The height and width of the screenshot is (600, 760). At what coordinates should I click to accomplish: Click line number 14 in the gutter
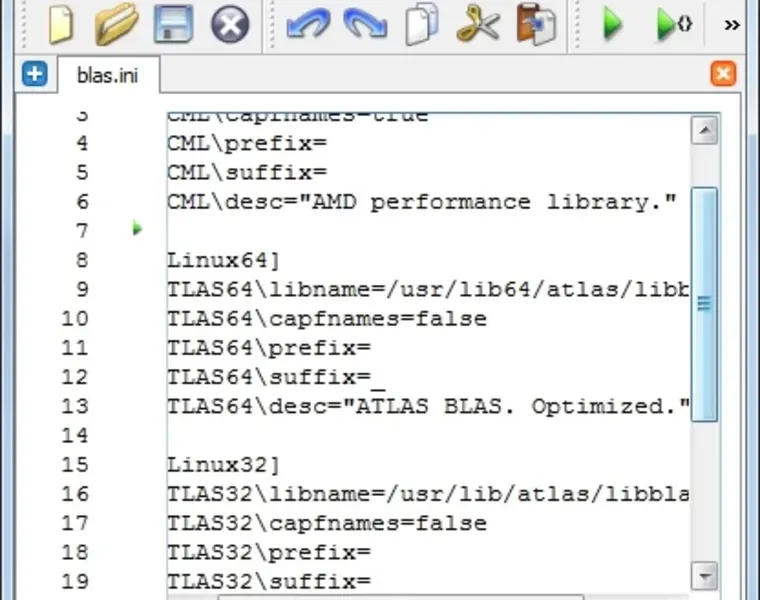click(x=75, y=436)
